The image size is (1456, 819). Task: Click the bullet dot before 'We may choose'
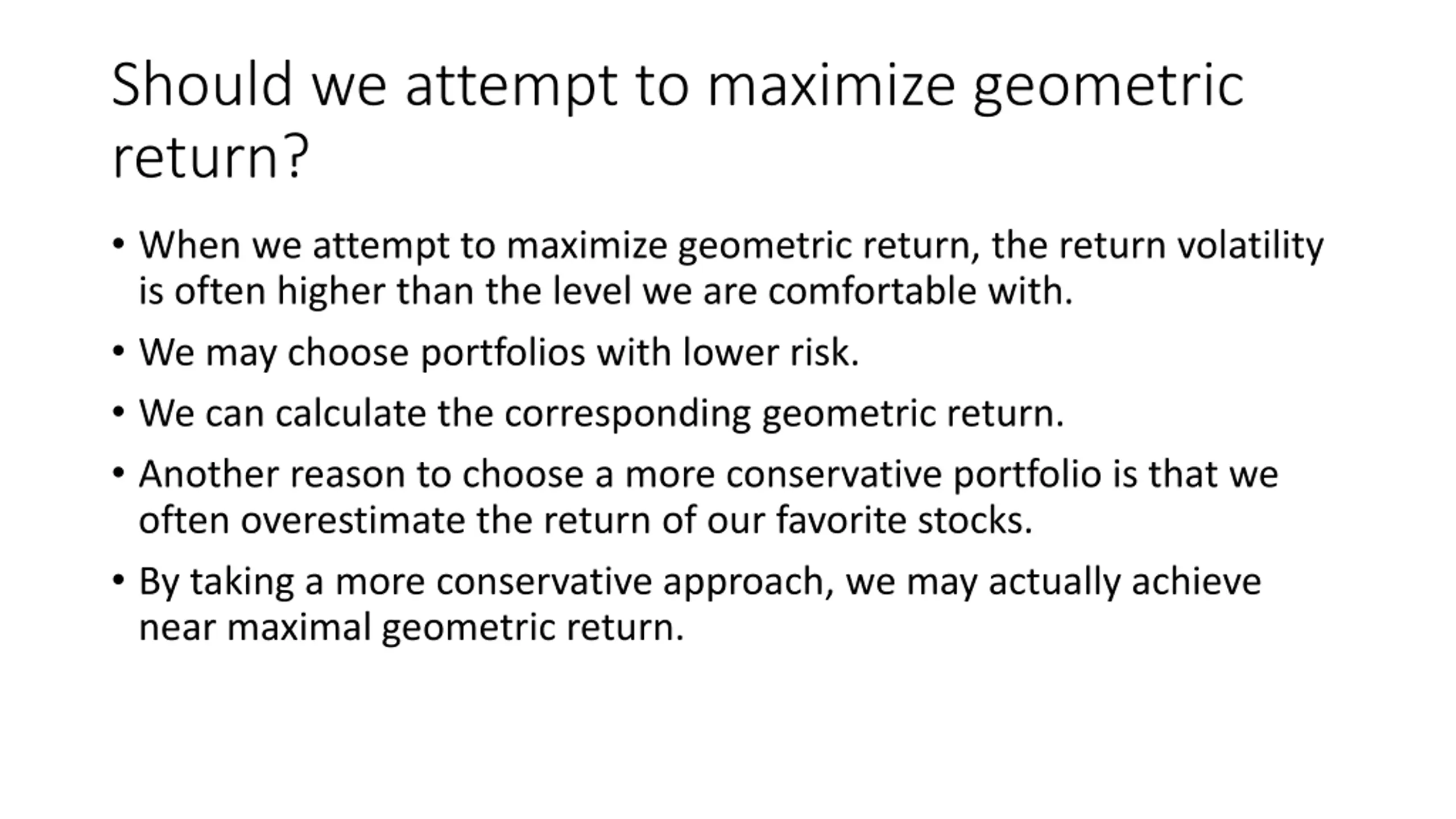[118, 351]
